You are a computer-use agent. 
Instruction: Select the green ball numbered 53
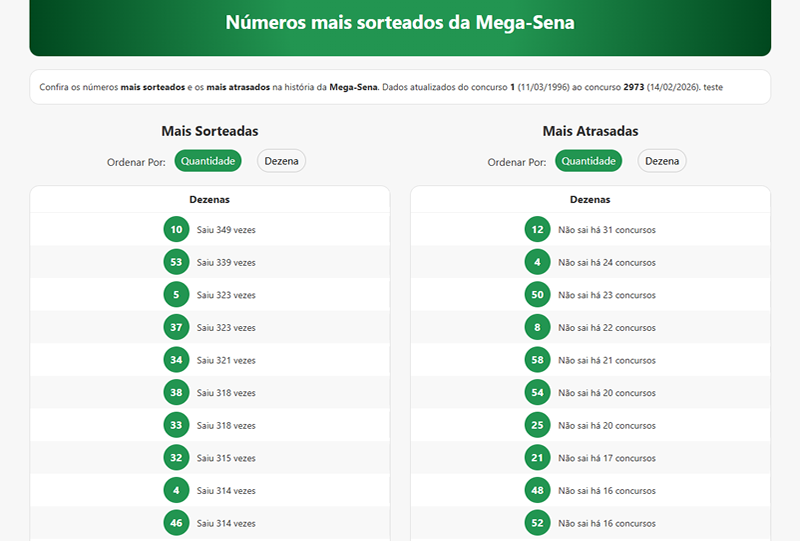(176, 262)
